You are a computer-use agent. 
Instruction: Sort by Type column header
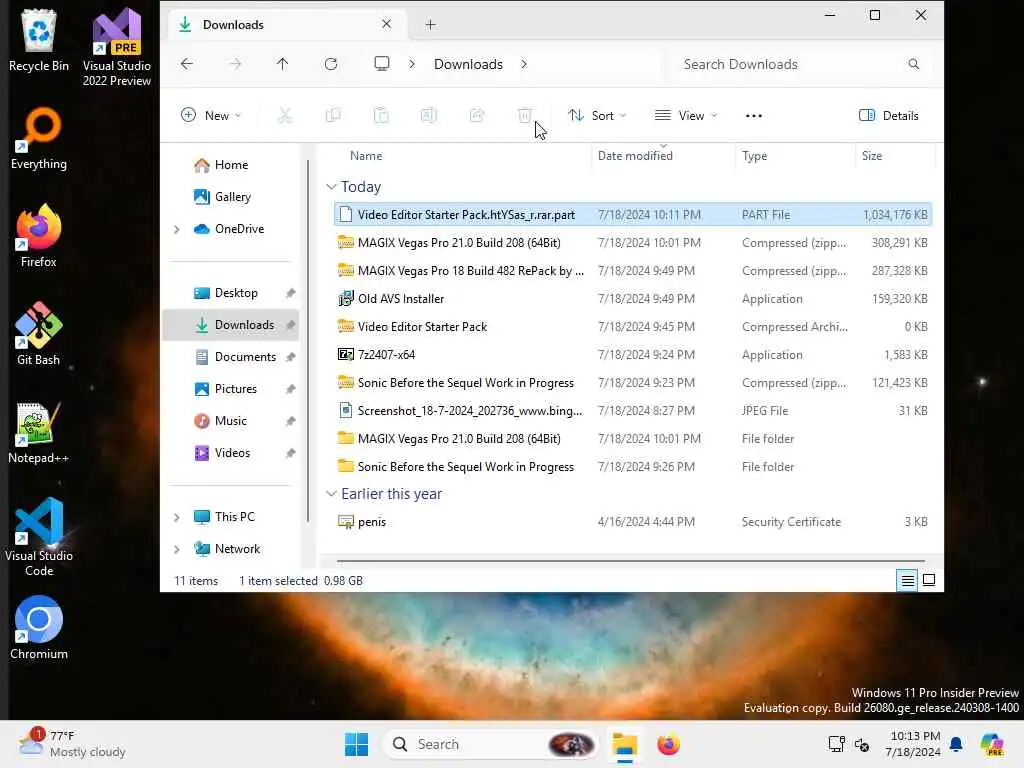pyautogui.click(x=795, y=156)
